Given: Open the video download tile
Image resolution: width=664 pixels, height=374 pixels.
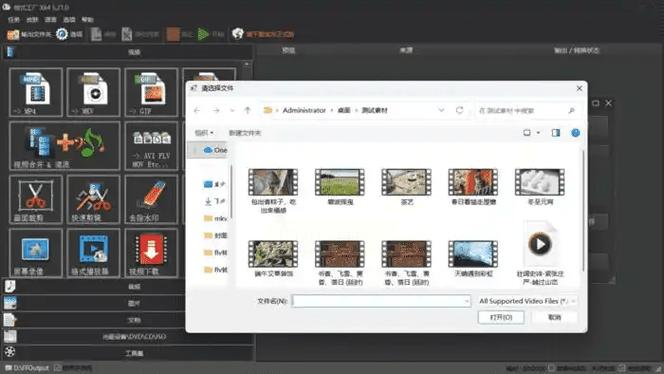Looking at the screenshot, I should coord(151,253).
